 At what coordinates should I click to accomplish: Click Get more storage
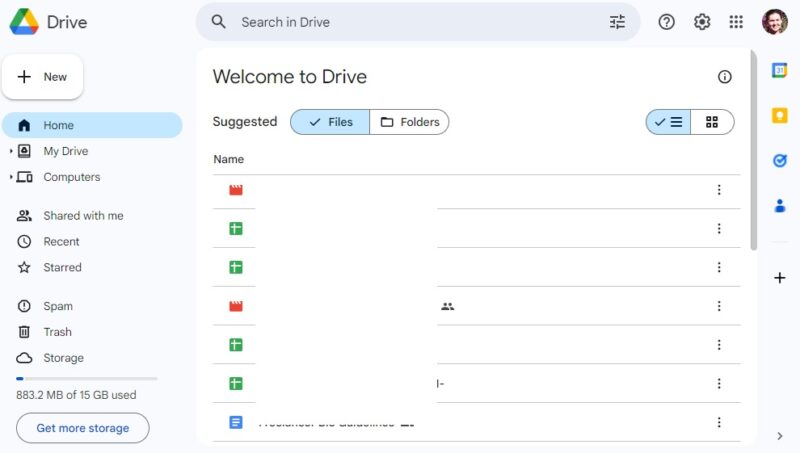pos(83,428)
